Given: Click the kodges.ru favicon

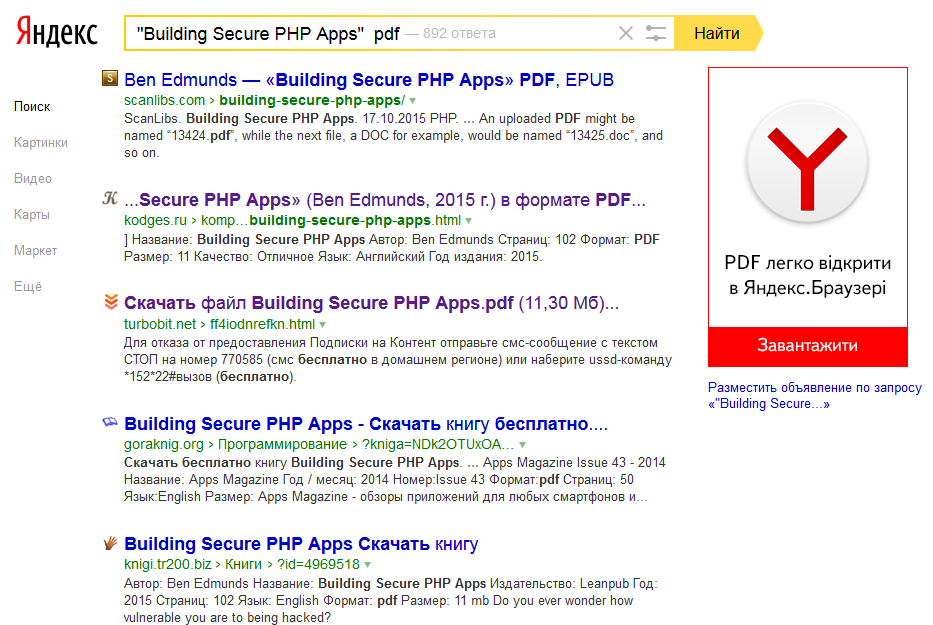Looking at the screenshot, I should pos(110,198).
